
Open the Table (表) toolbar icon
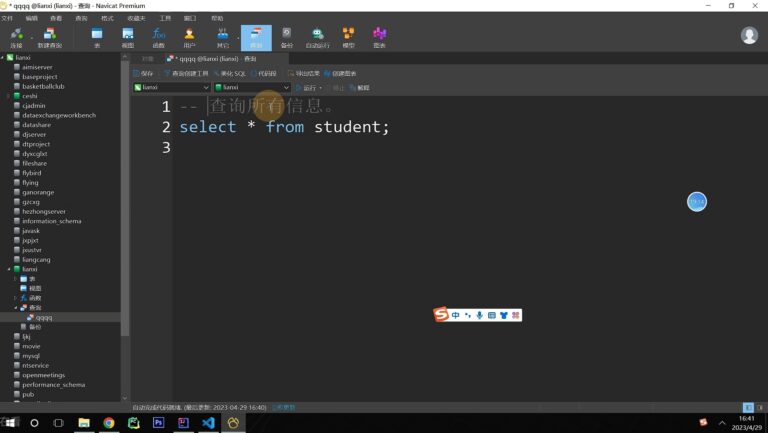point(97,38)
